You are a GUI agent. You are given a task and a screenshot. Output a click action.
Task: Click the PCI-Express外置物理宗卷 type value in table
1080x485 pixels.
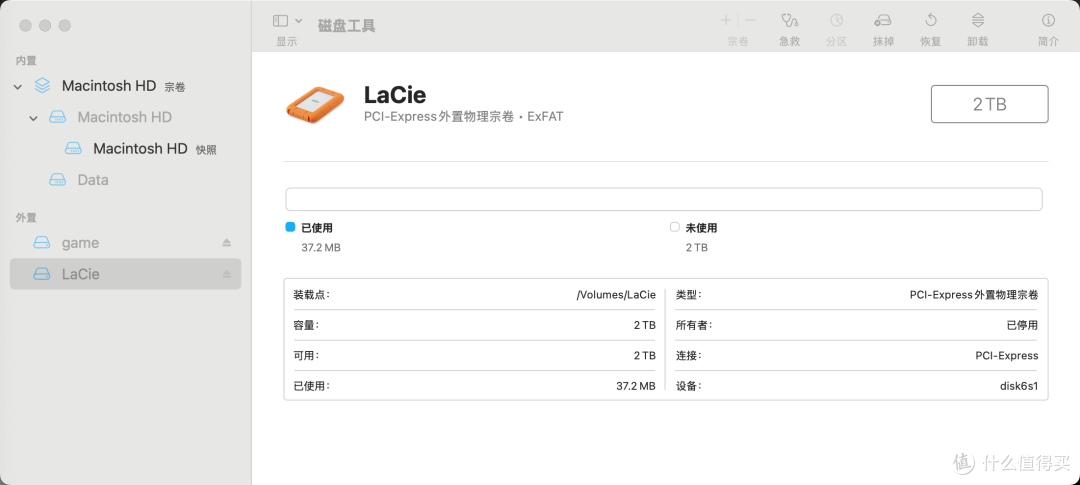974,295
